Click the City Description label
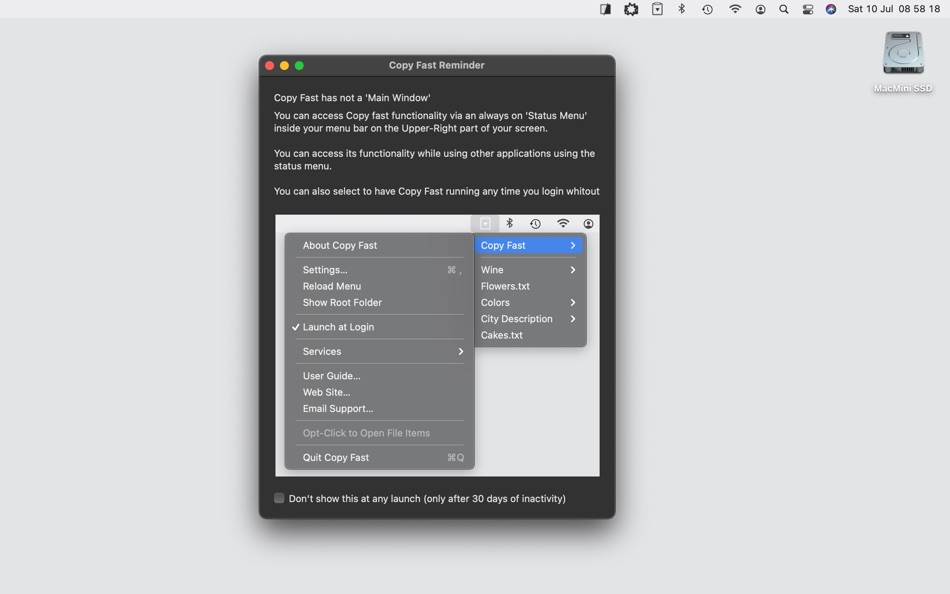 coord(516,319)
